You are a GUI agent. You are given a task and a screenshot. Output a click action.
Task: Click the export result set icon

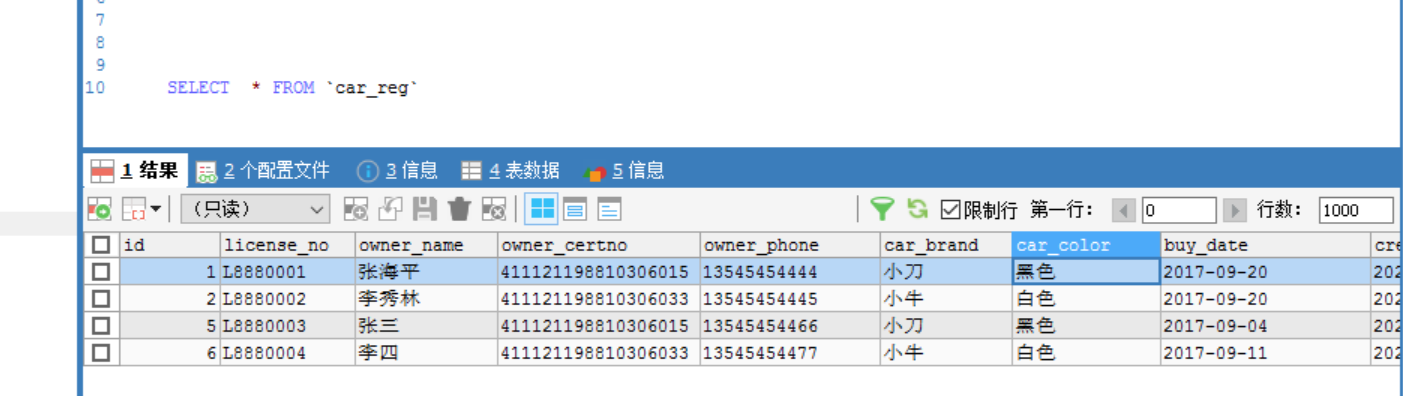(99, 209)
